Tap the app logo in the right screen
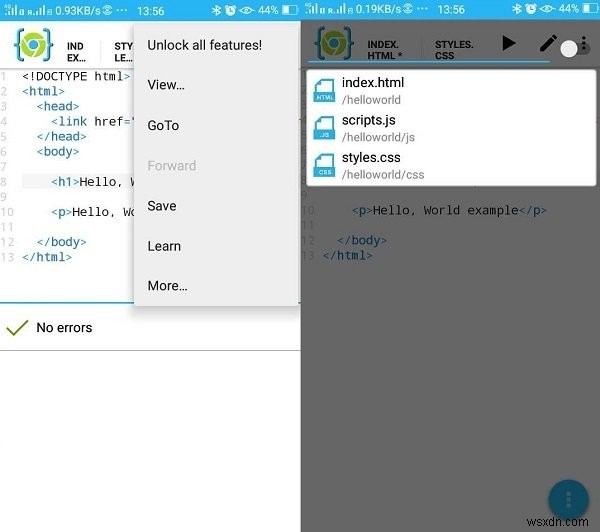 coord(334,43)
